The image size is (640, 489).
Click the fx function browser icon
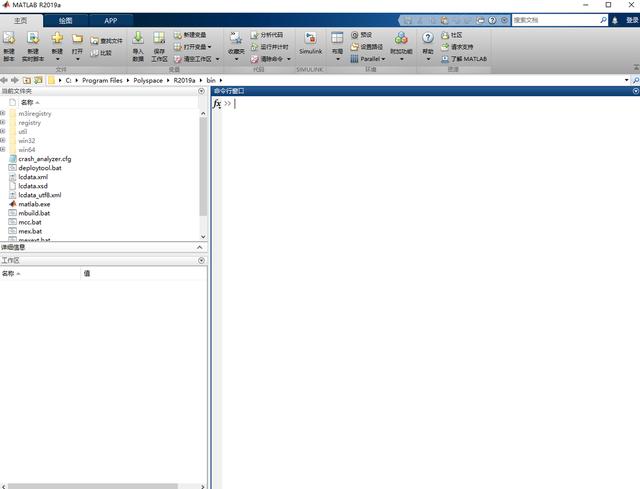click(217, 104)
